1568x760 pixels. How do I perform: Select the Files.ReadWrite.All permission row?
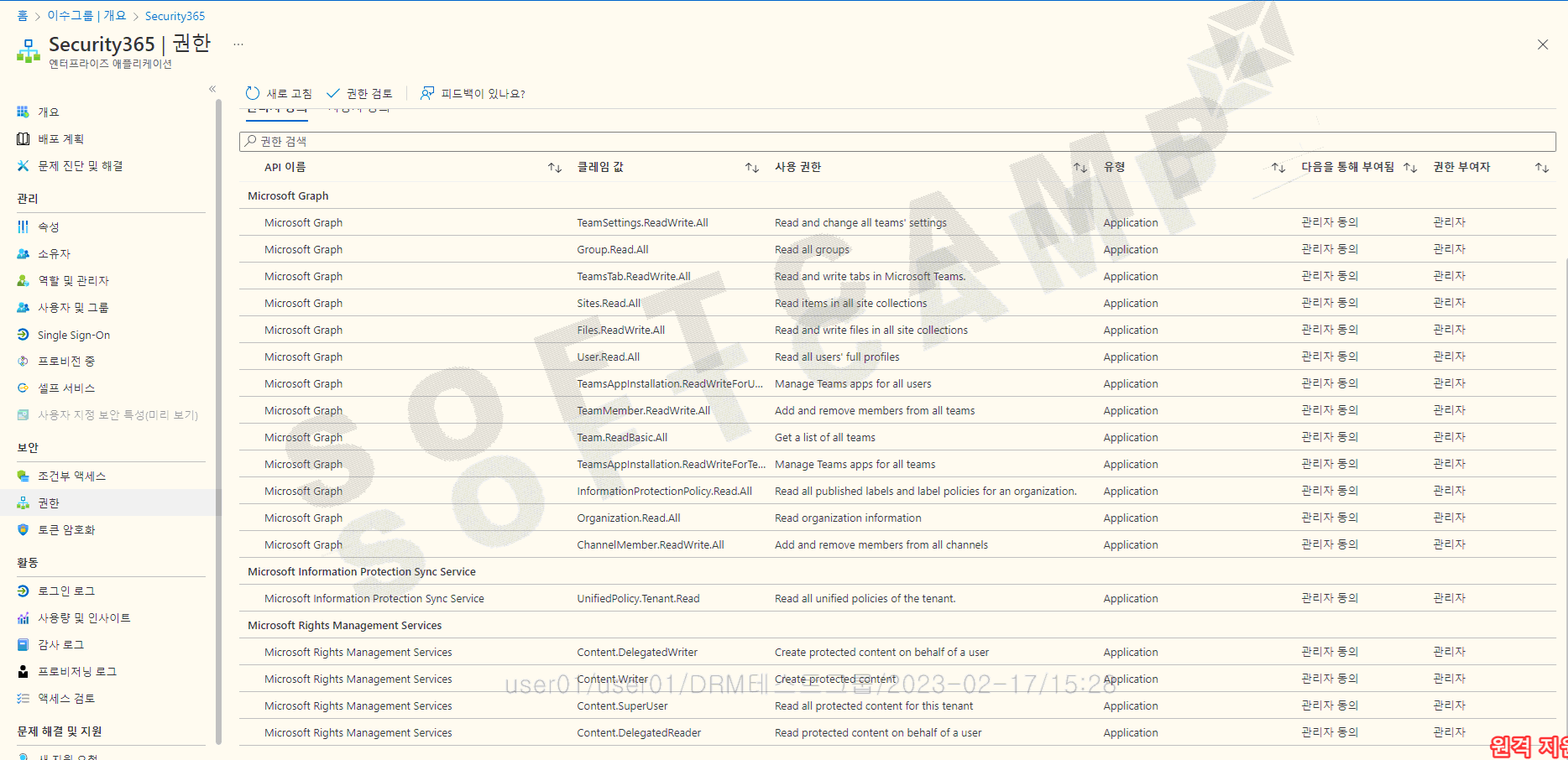click(897, 330)
